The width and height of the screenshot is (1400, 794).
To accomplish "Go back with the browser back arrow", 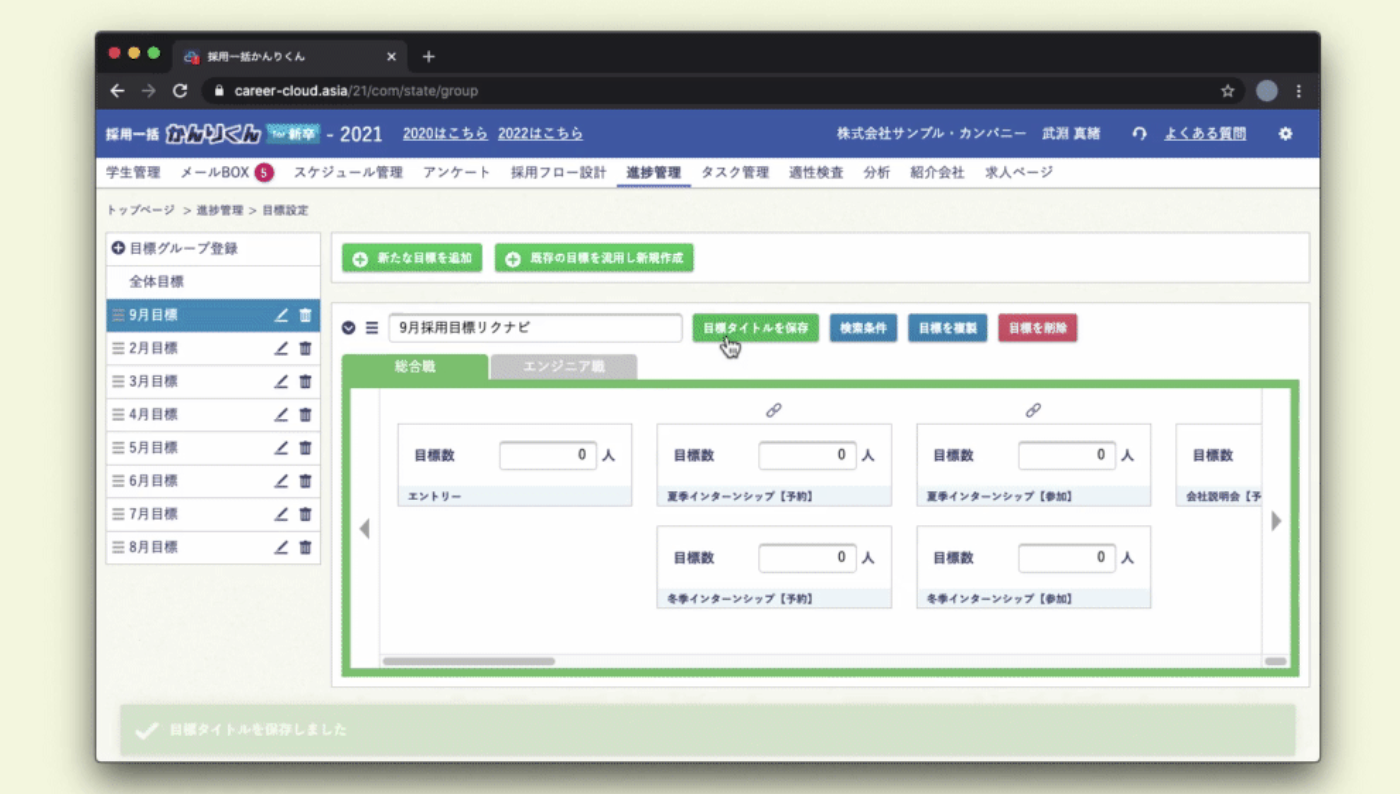I will tap(118, 91).
